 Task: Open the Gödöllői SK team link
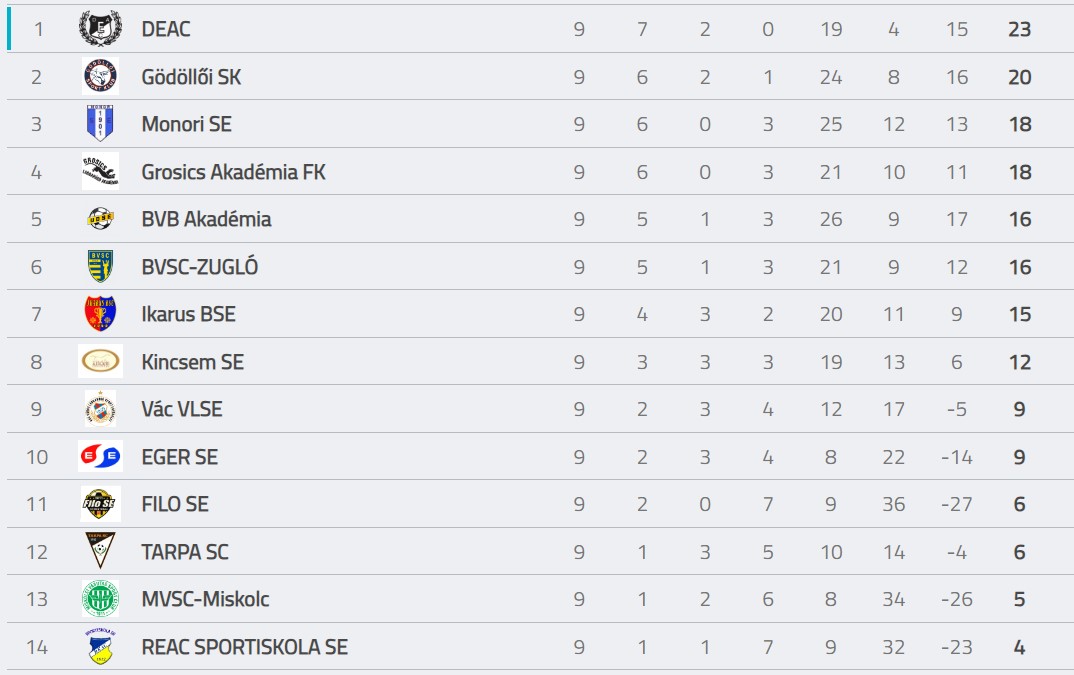pos(191,77)
